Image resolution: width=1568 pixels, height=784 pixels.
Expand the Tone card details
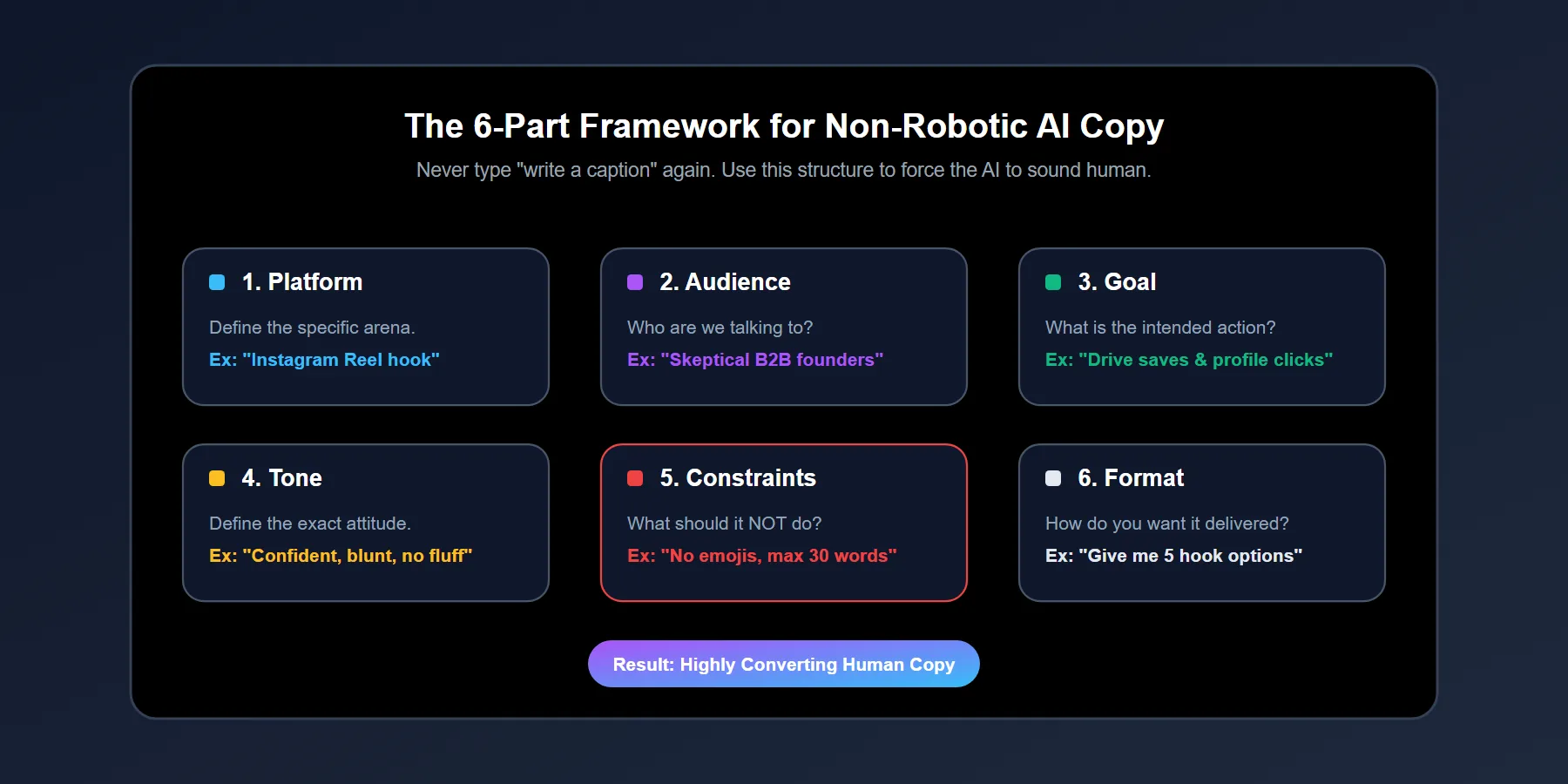pos(365,523)
